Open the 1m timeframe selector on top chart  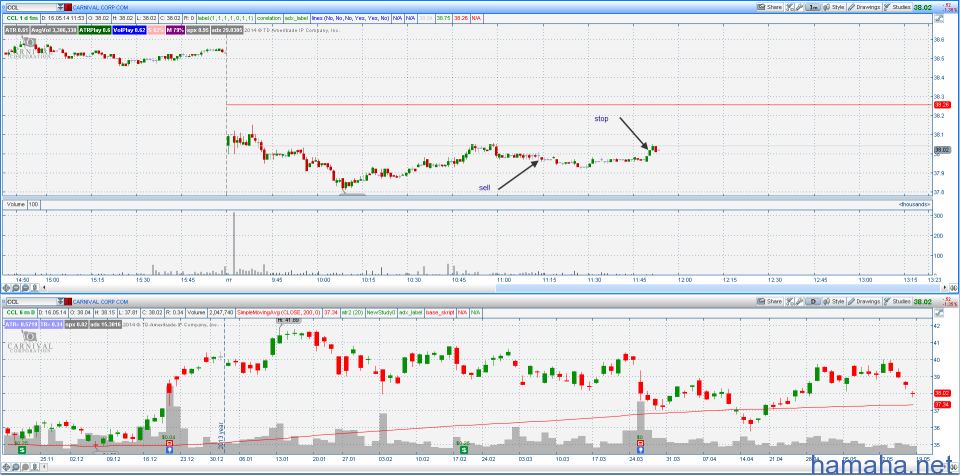pos(812,7)
